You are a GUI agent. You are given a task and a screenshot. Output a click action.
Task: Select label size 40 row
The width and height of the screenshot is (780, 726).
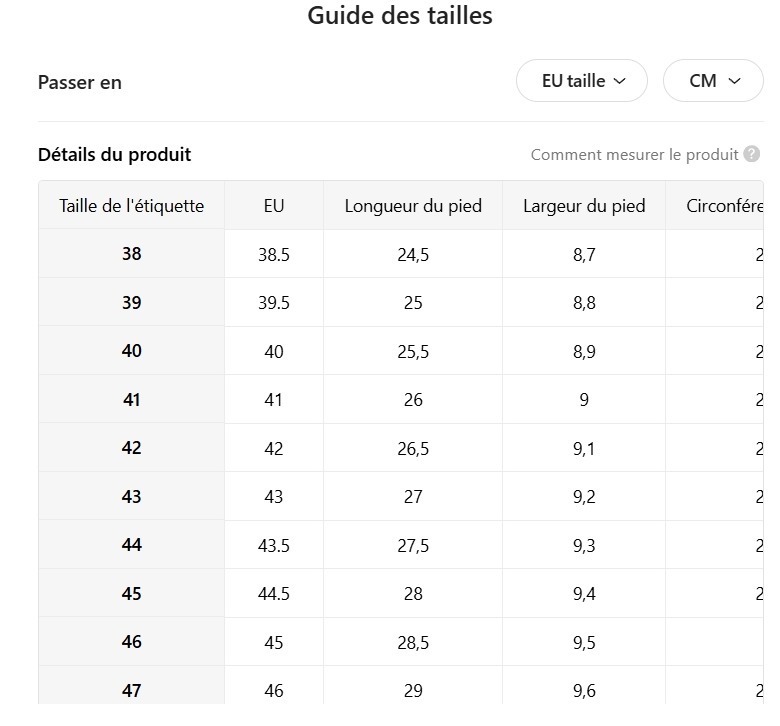point(132,351)
